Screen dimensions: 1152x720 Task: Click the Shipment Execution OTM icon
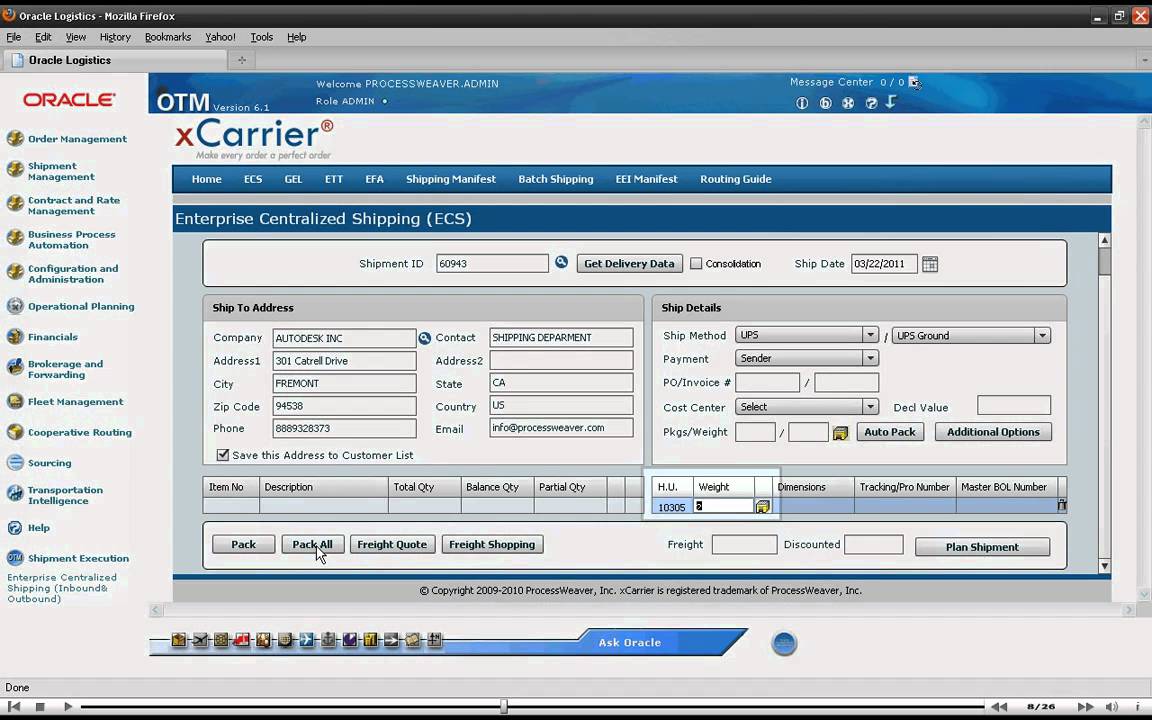pyautogui.click(x=15, y=558)
